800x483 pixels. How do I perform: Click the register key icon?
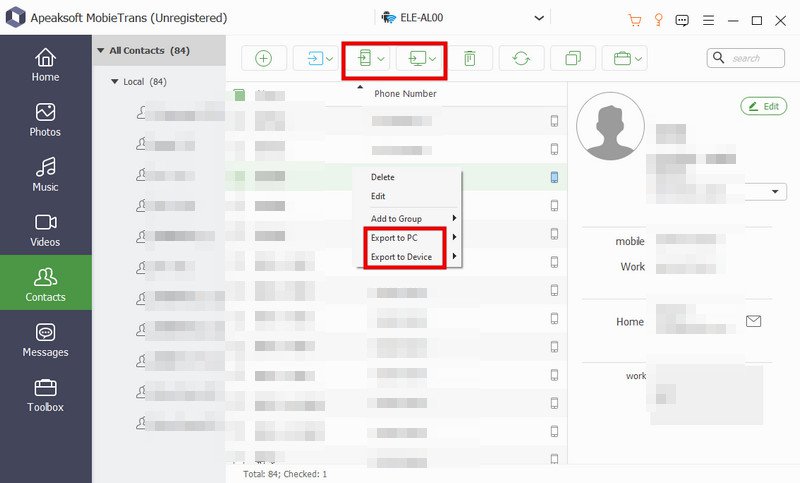659,20
